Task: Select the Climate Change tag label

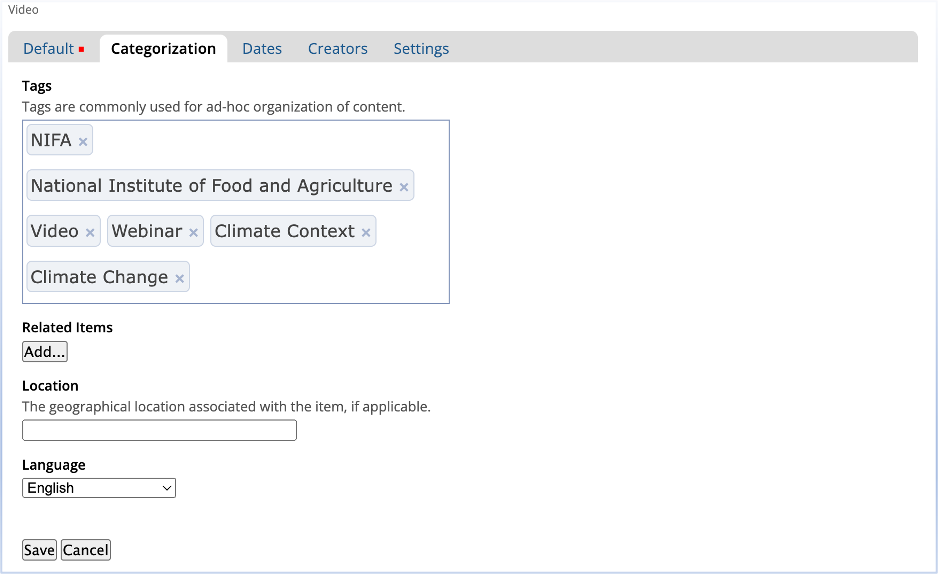Action: point(99,277)
